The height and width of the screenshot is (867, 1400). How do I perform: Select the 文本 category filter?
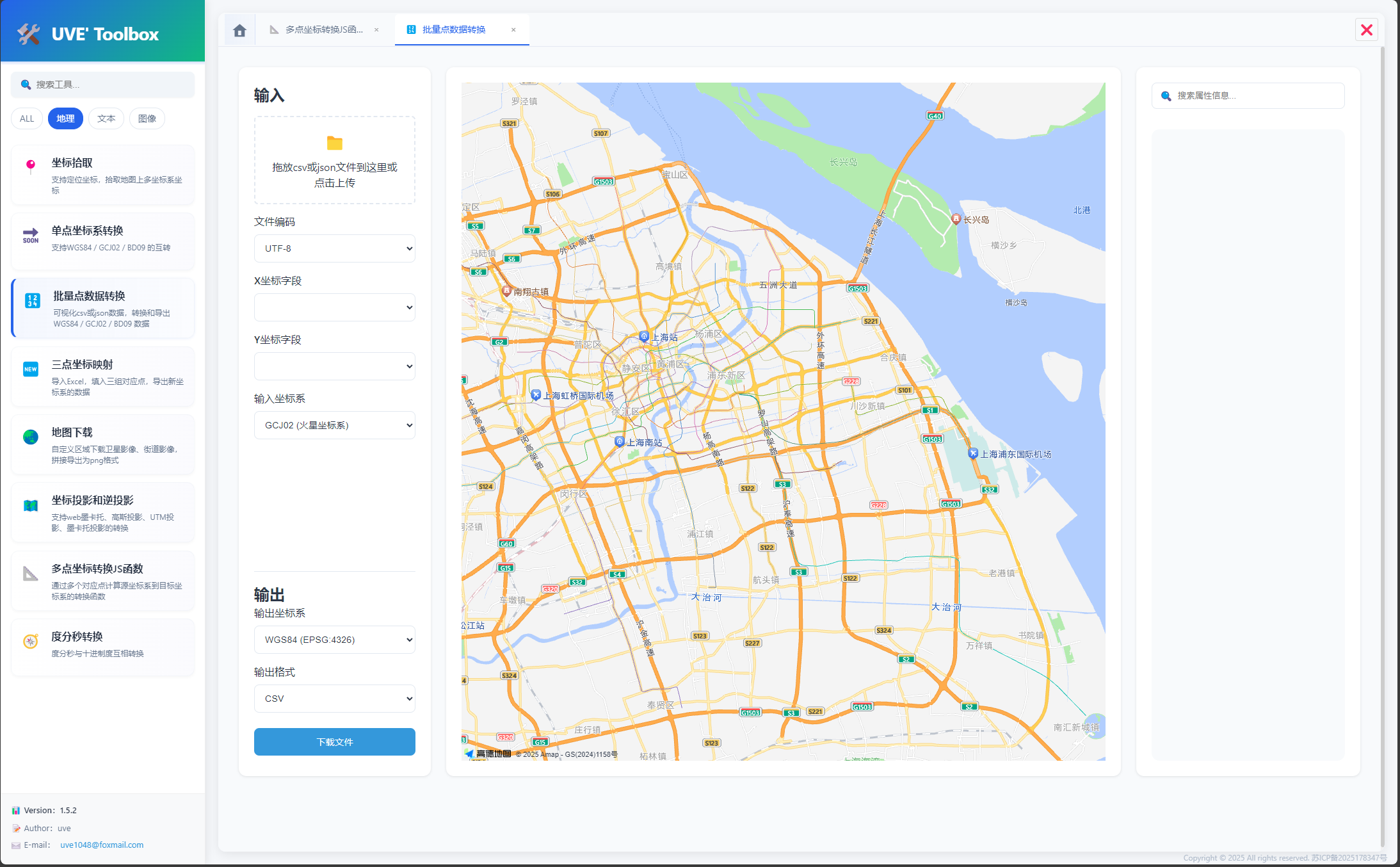(x=106, y=118)
